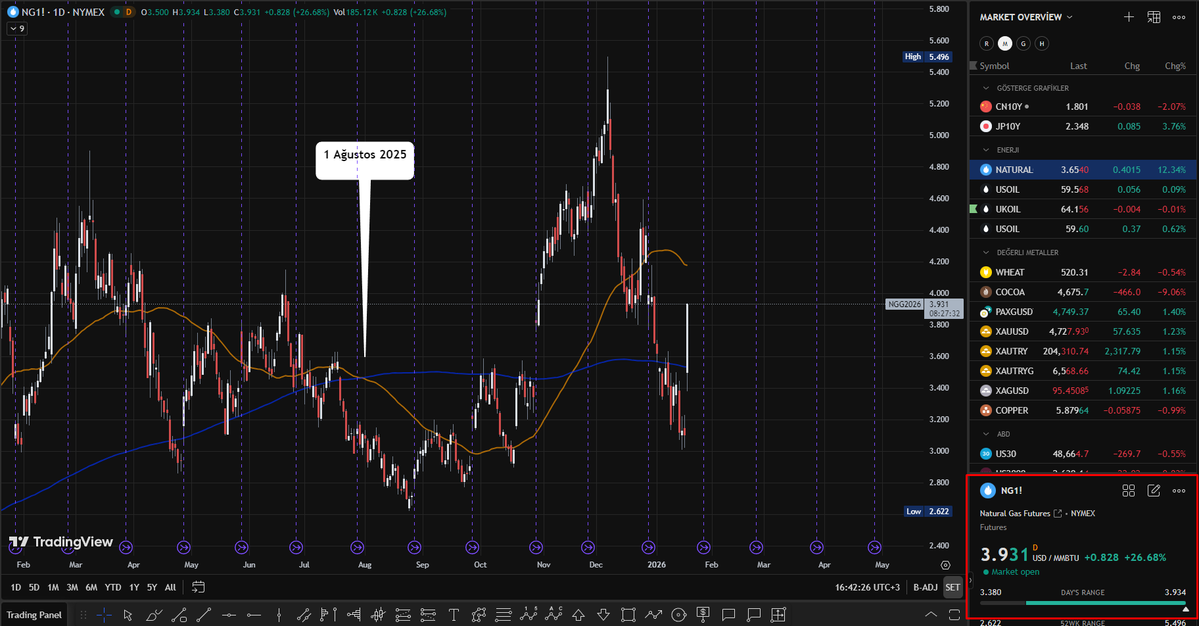
Task: Select the arrow pointer tool
Action: point(128,615)
